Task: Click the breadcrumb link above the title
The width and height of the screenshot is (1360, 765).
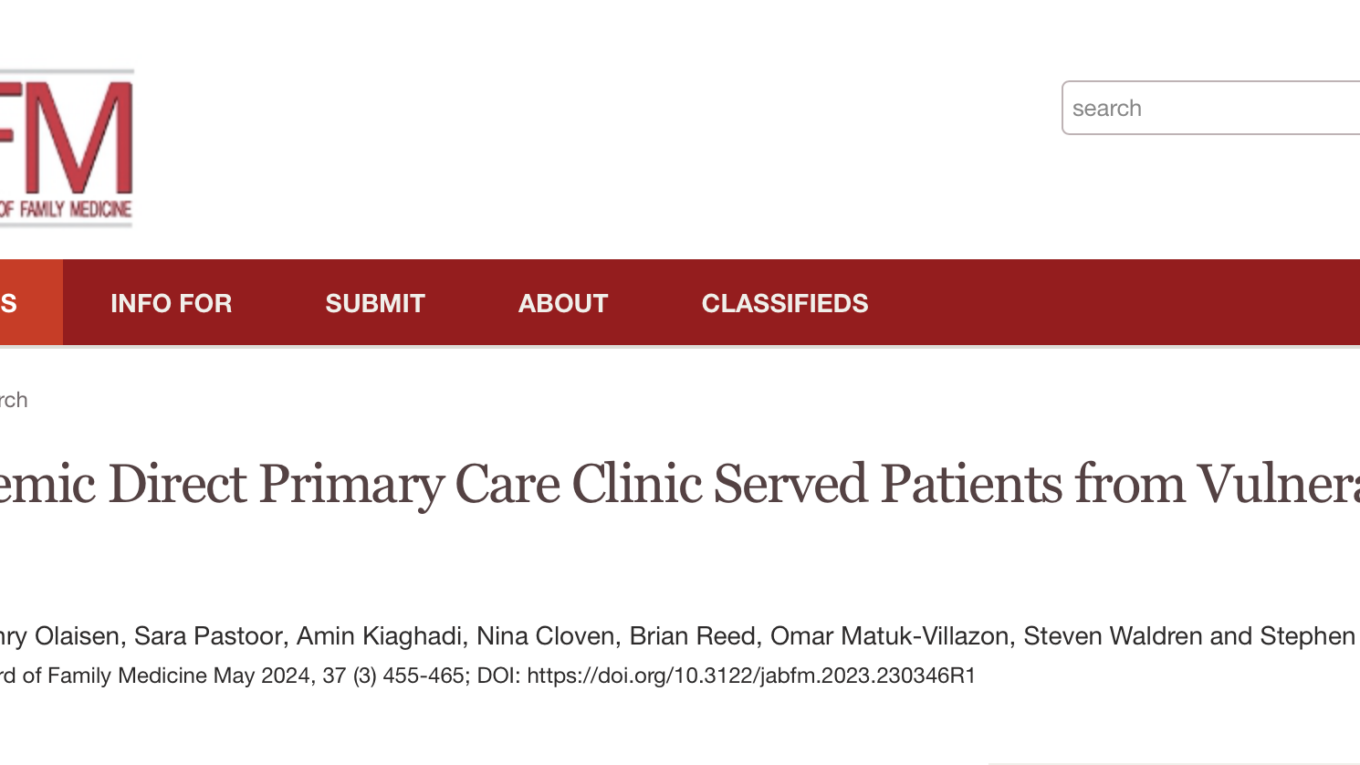Action: click(14, 400)
